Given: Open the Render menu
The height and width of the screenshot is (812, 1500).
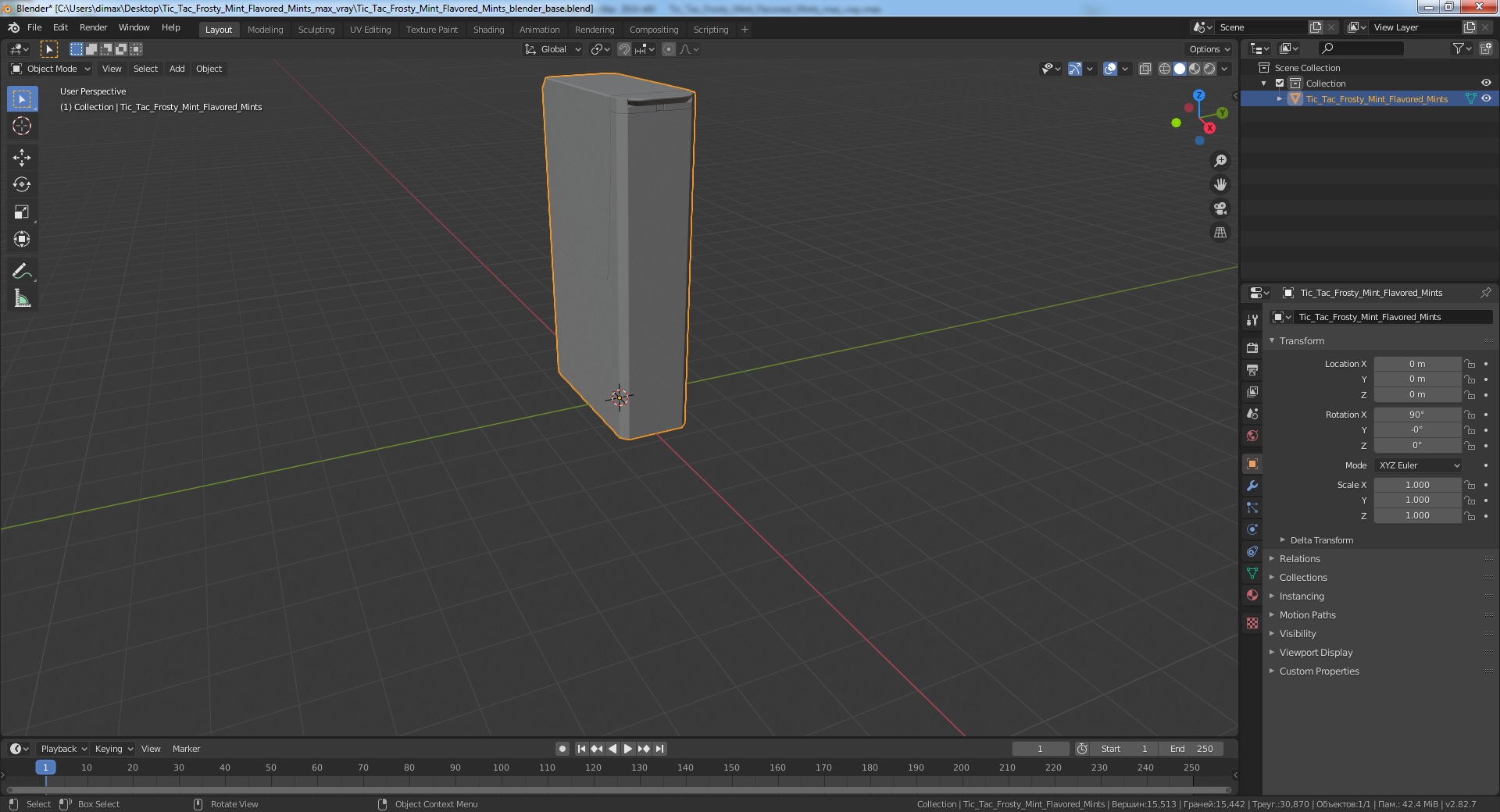Looking at the screenshot, I should coord(93,27).
